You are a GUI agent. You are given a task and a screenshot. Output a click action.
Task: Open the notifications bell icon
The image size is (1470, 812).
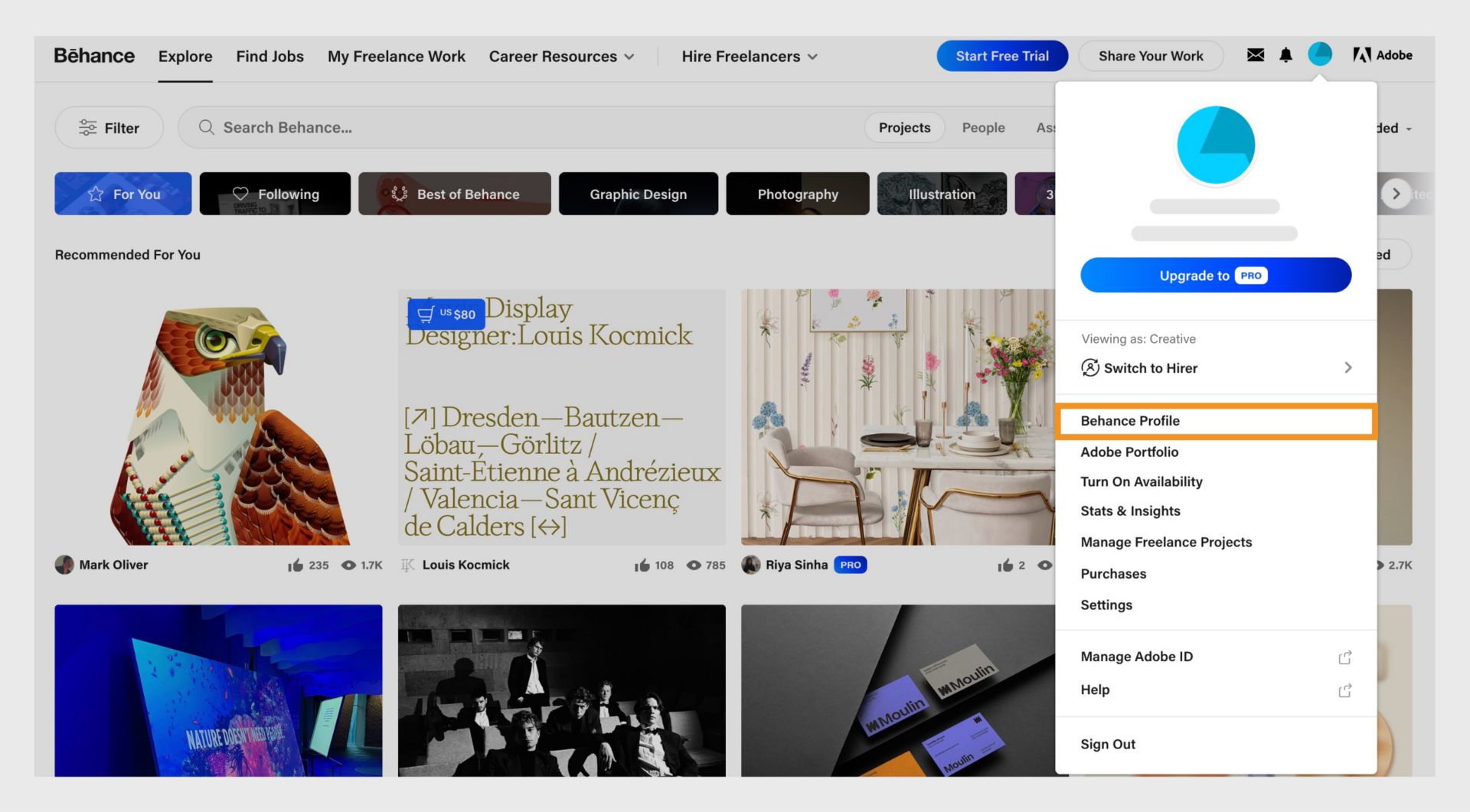1285,55
